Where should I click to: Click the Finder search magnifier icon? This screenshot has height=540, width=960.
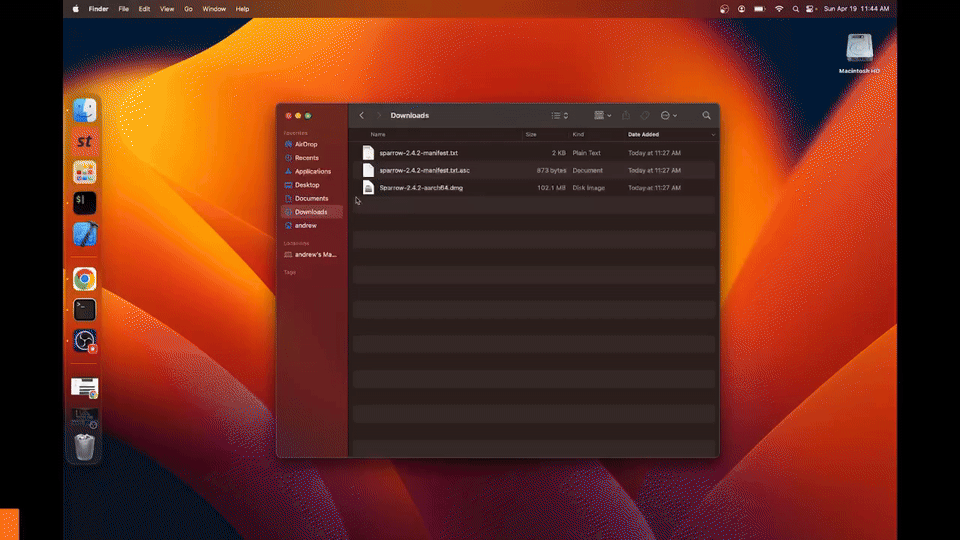706,116
